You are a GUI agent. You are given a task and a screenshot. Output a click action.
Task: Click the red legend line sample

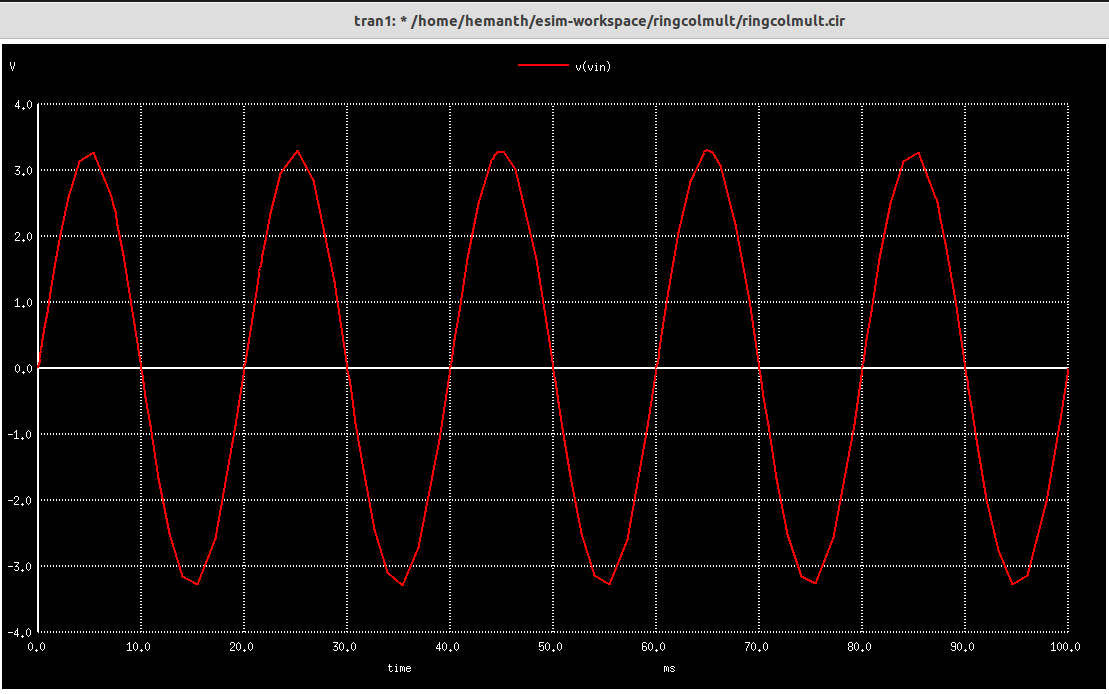point(542,66)
